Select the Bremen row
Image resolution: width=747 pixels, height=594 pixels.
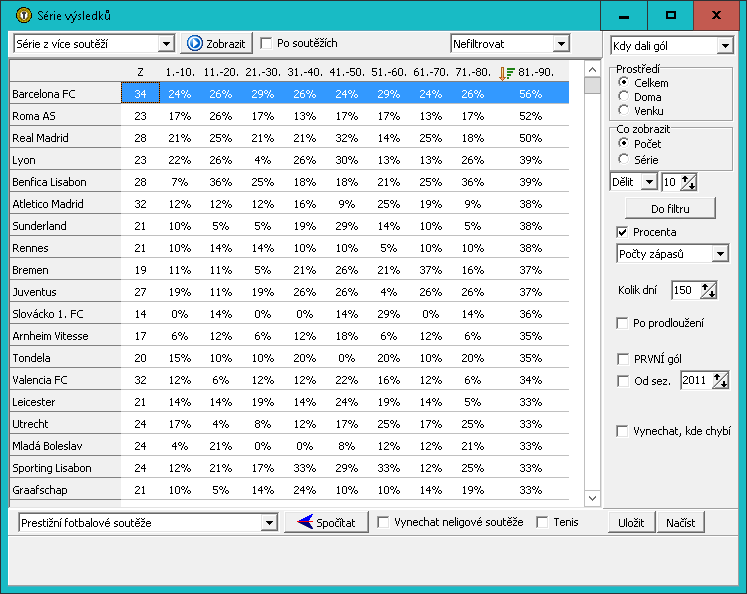(x=289, y=270)
